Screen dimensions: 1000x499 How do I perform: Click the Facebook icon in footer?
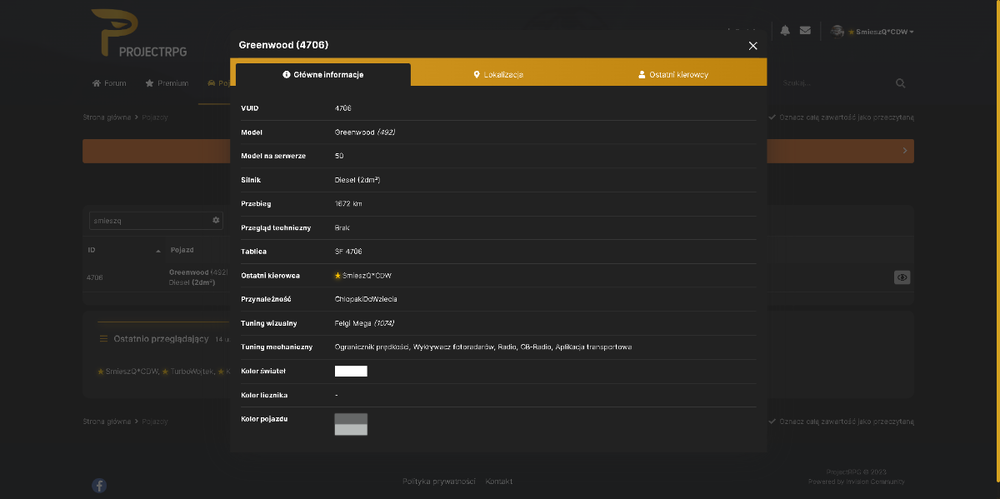coord(99,486)
